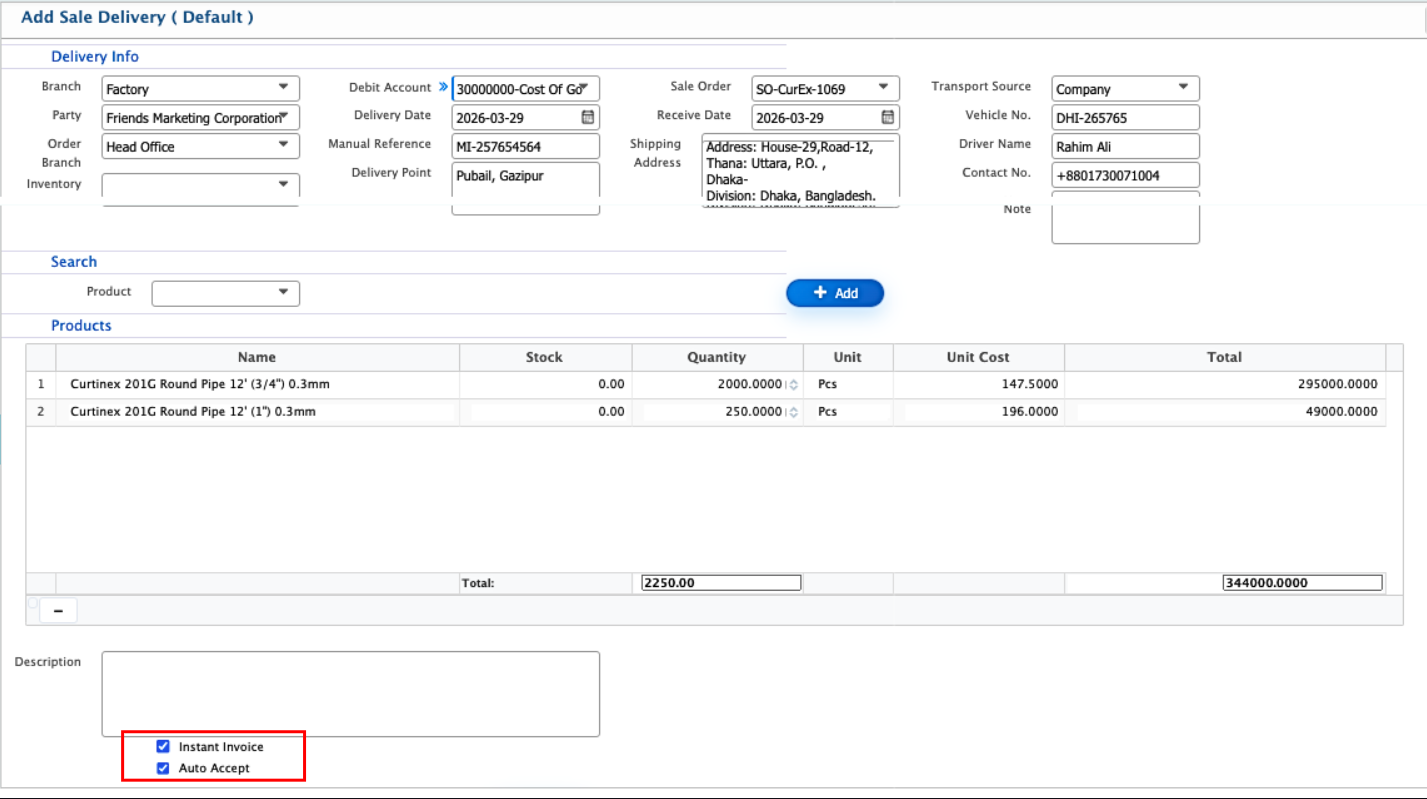Focus the Vehicle No. field
The width and height of the screenshot is (1427, 799).
pyautogui.click(x=1125, y=118)
